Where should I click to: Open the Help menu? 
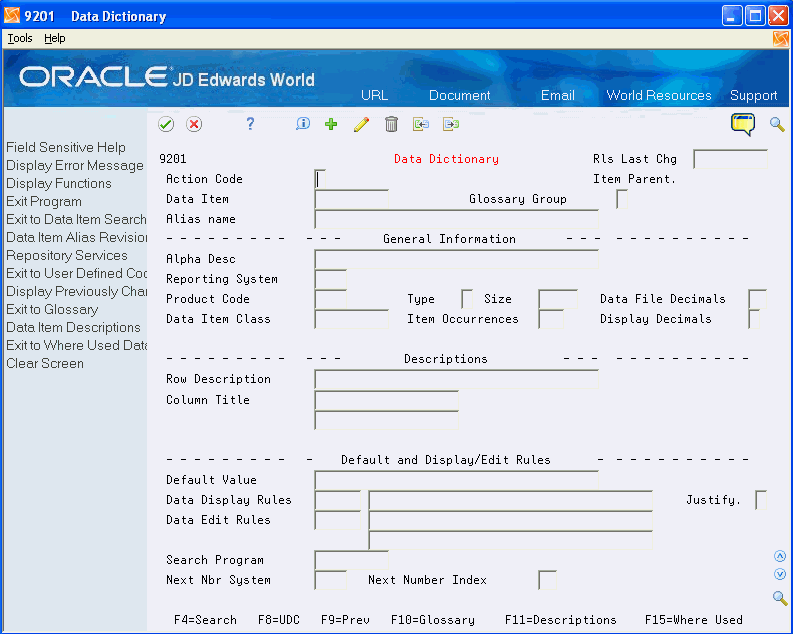[x=55, y=38]
